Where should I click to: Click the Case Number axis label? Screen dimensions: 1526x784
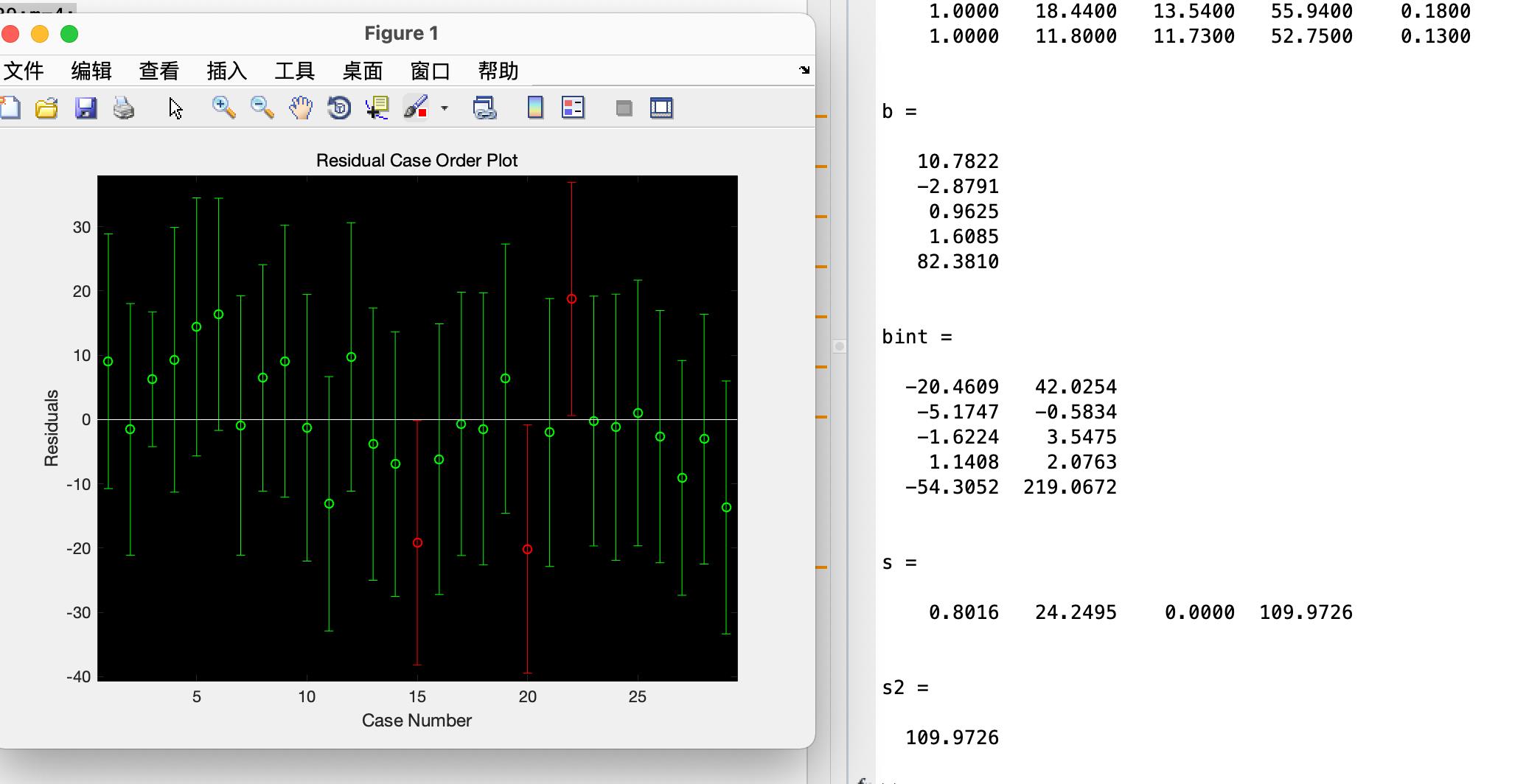tap(417, 720)
